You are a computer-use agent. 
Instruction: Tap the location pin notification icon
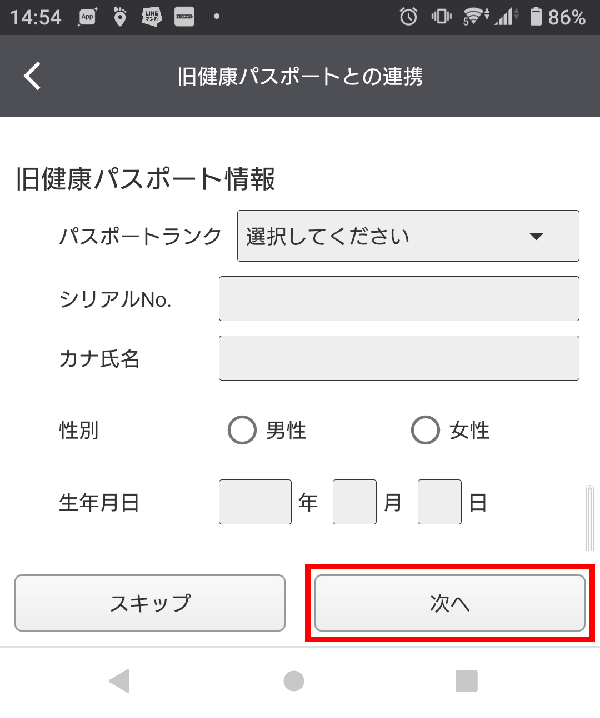(x=120, y=17)
